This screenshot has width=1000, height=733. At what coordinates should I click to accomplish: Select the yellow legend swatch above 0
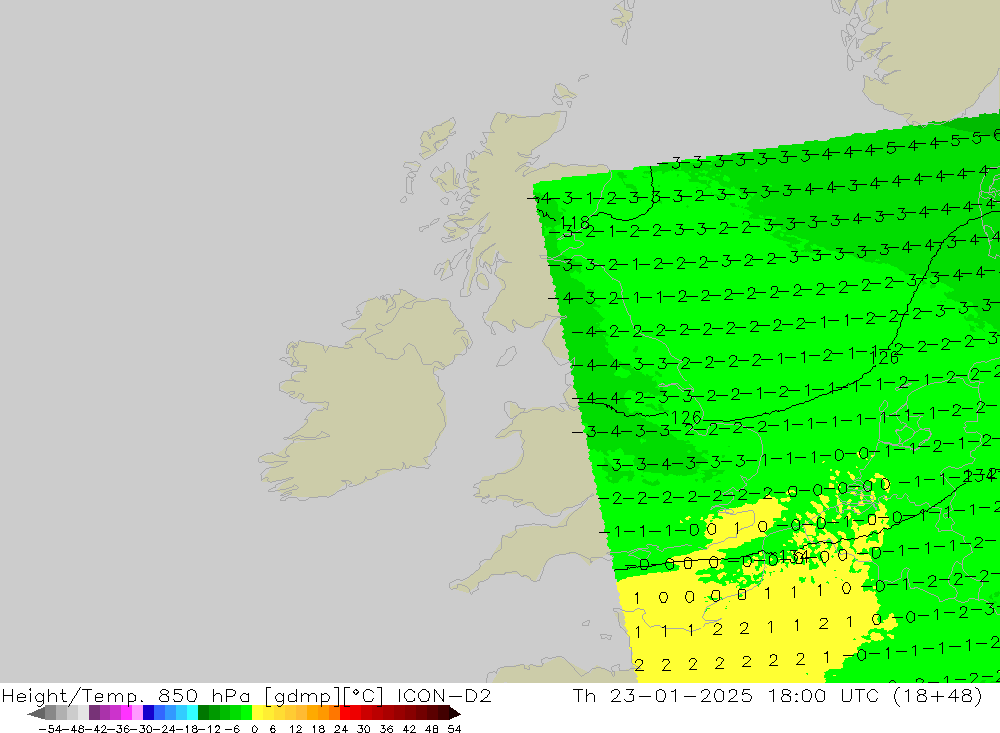tap(258, 713)
